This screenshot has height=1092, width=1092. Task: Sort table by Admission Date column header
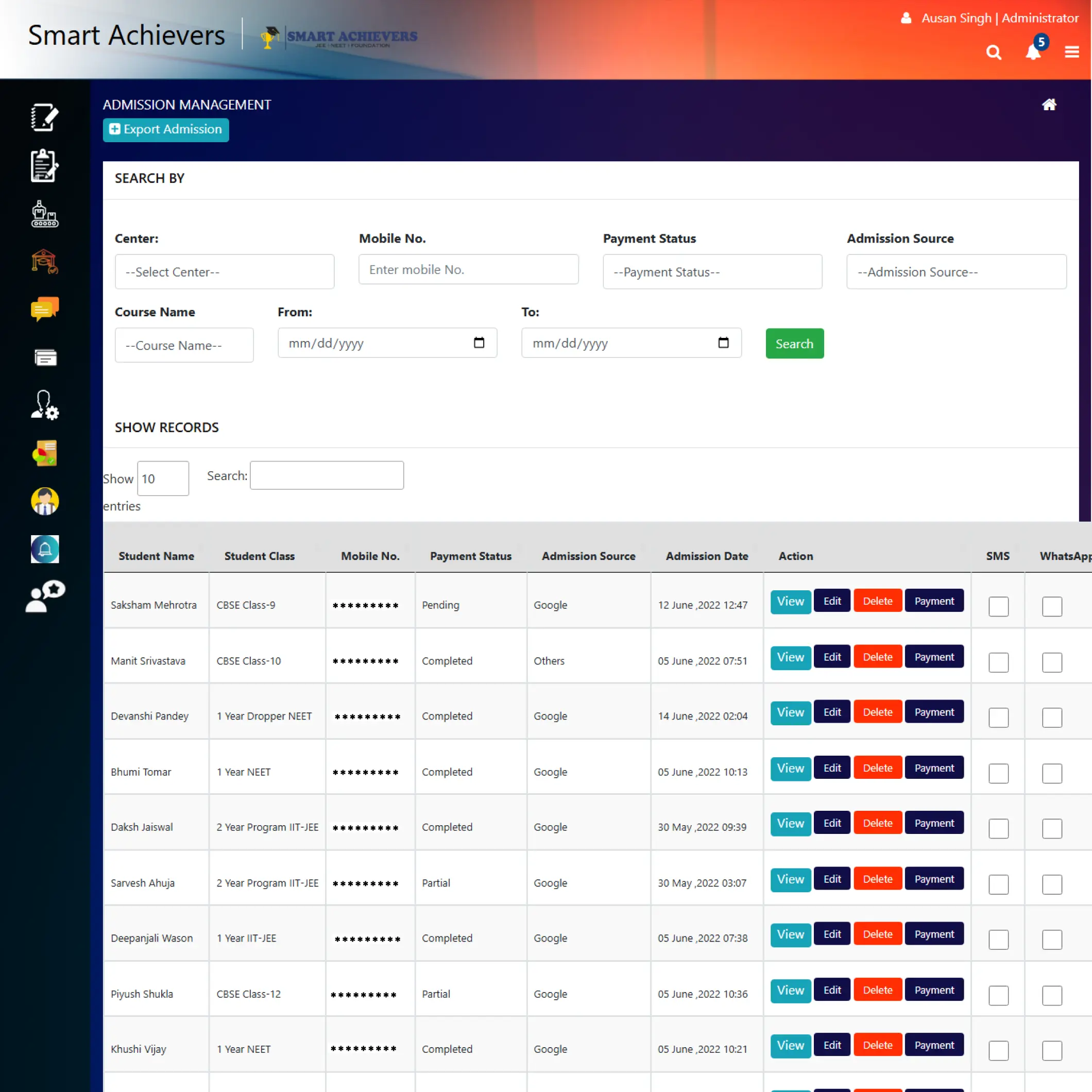tap(707, 556)
